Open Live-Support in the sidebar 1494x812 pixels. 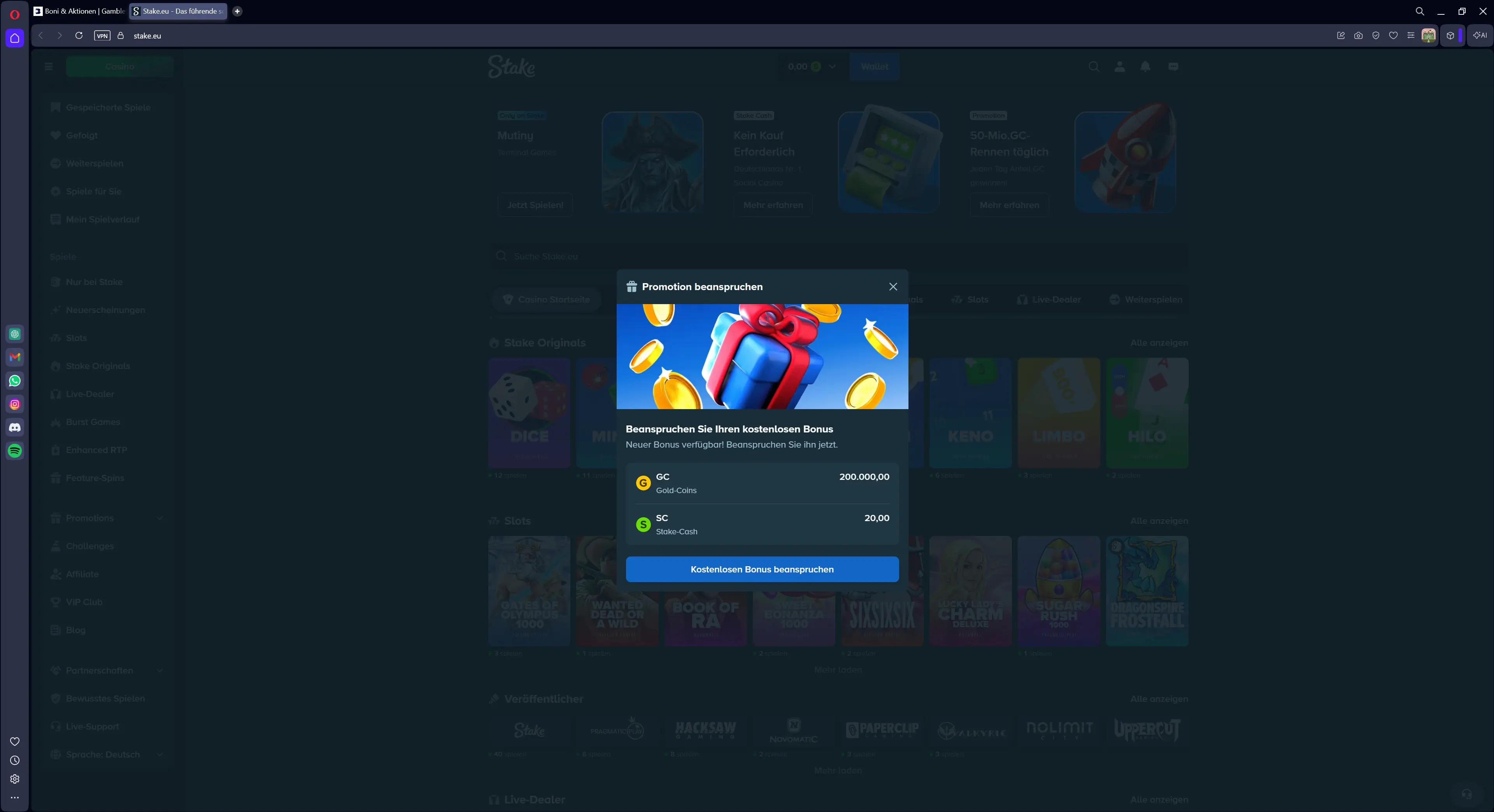(108, 727)
